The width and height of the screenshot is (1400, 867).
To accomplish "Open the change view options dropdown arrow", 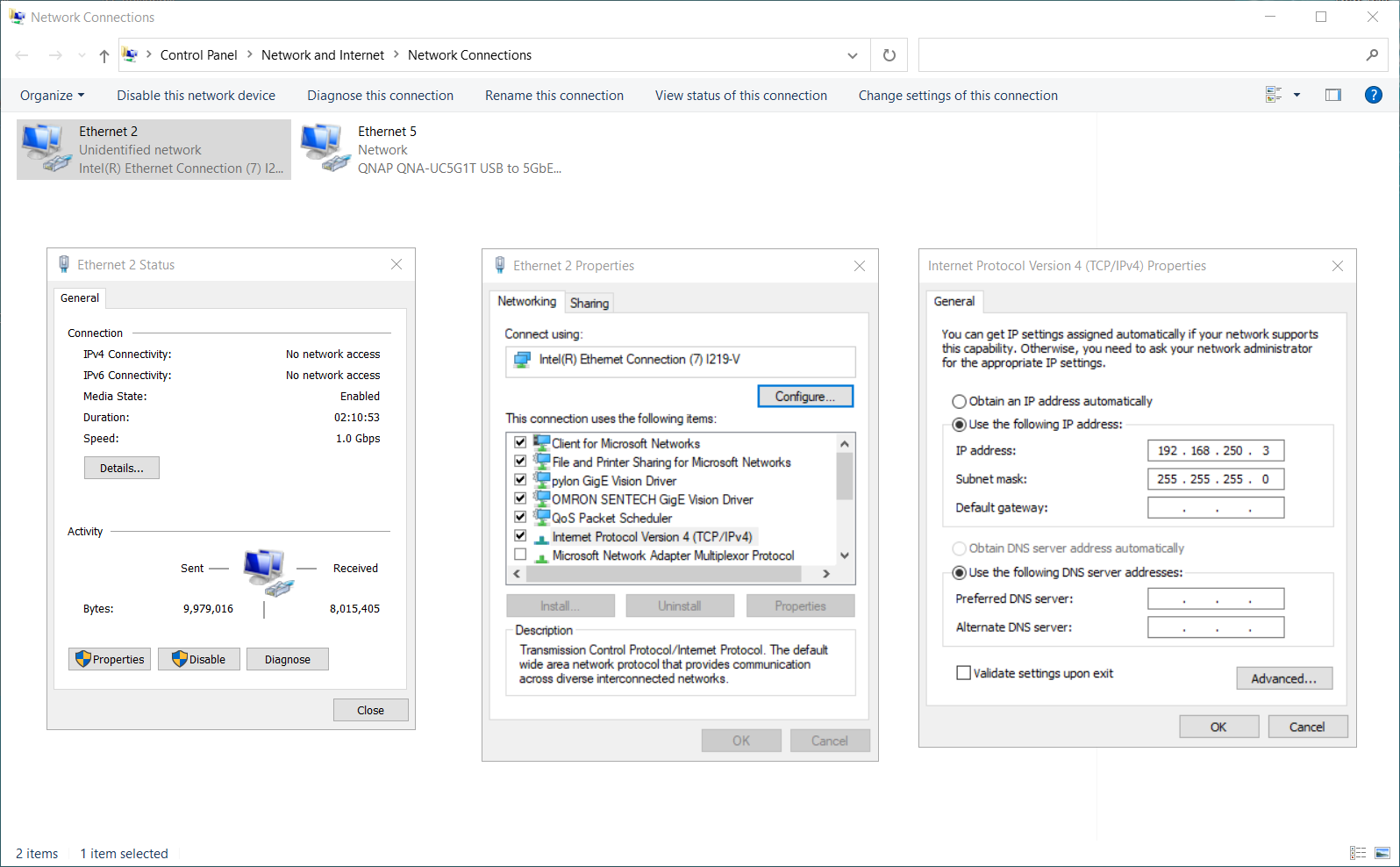I will click(1296, 95).
